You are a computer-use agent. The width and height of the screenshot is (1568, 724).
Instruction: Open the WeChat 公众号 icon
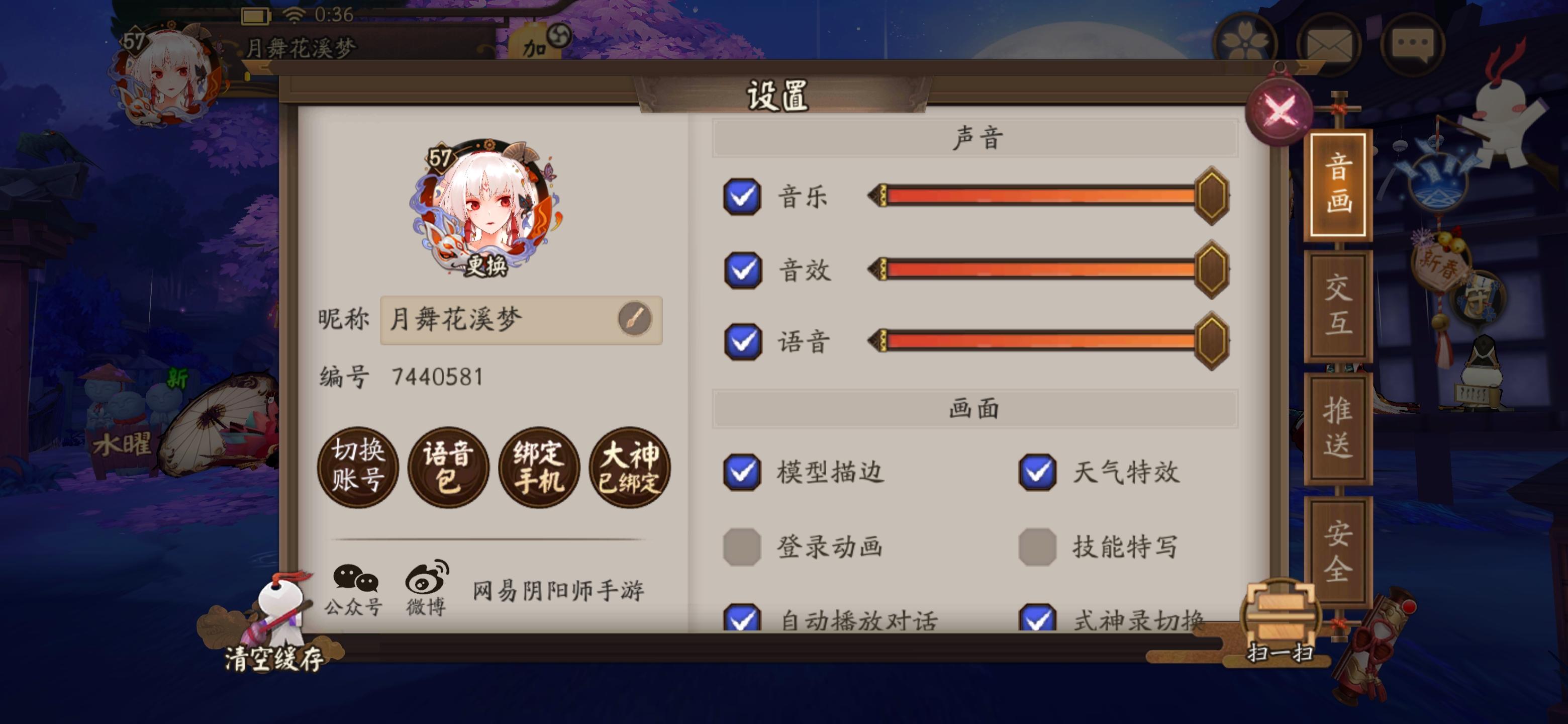coord(355,589)
